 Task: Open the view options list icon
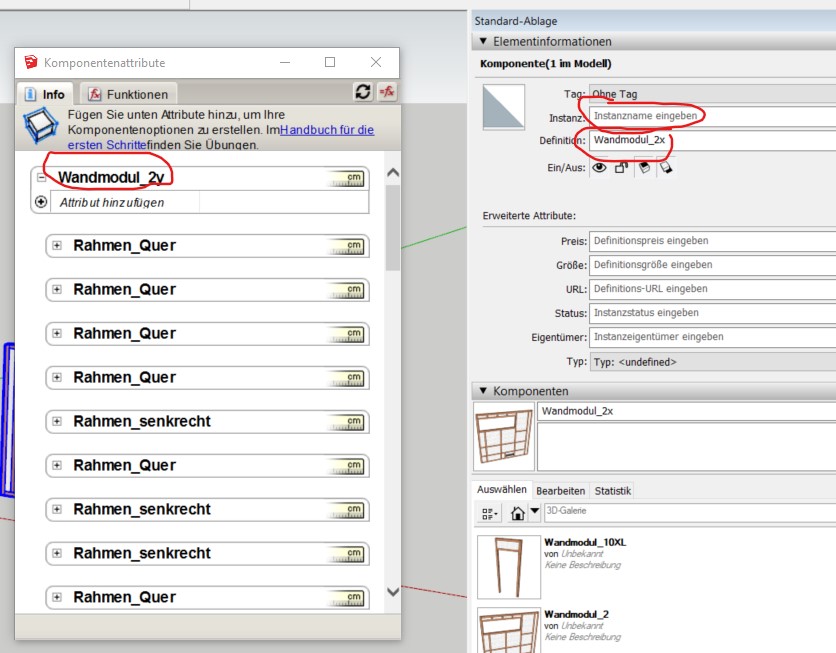[x=489, y=513]
